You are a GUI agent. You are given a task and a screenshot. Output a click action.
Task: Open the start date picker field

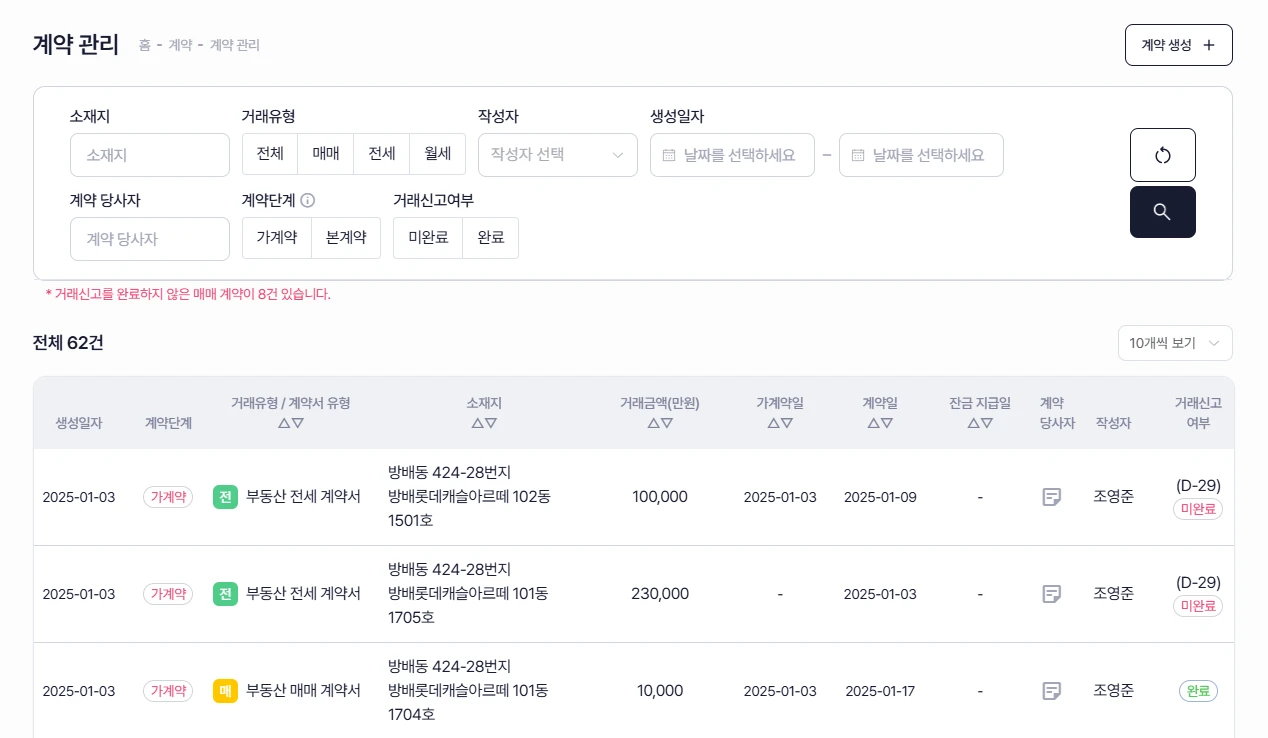click(732, 155)
